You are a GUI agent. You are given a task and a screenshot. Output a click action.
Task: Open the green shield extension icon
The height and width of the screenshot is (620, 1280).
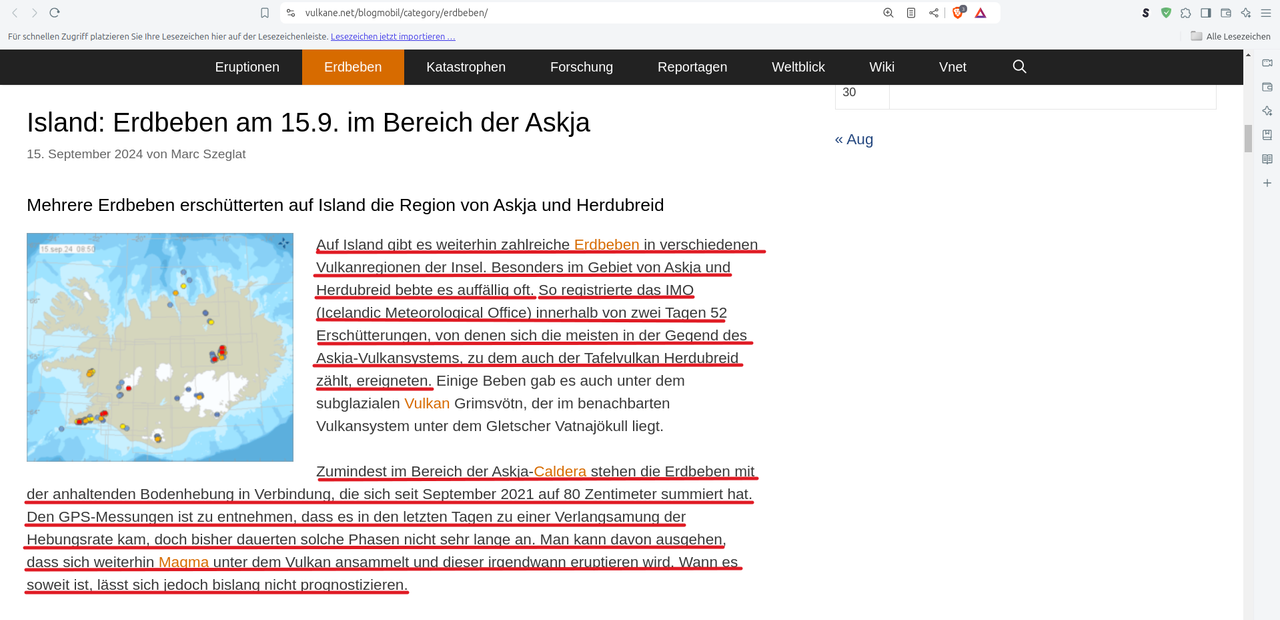click(x=1166, y=13)
